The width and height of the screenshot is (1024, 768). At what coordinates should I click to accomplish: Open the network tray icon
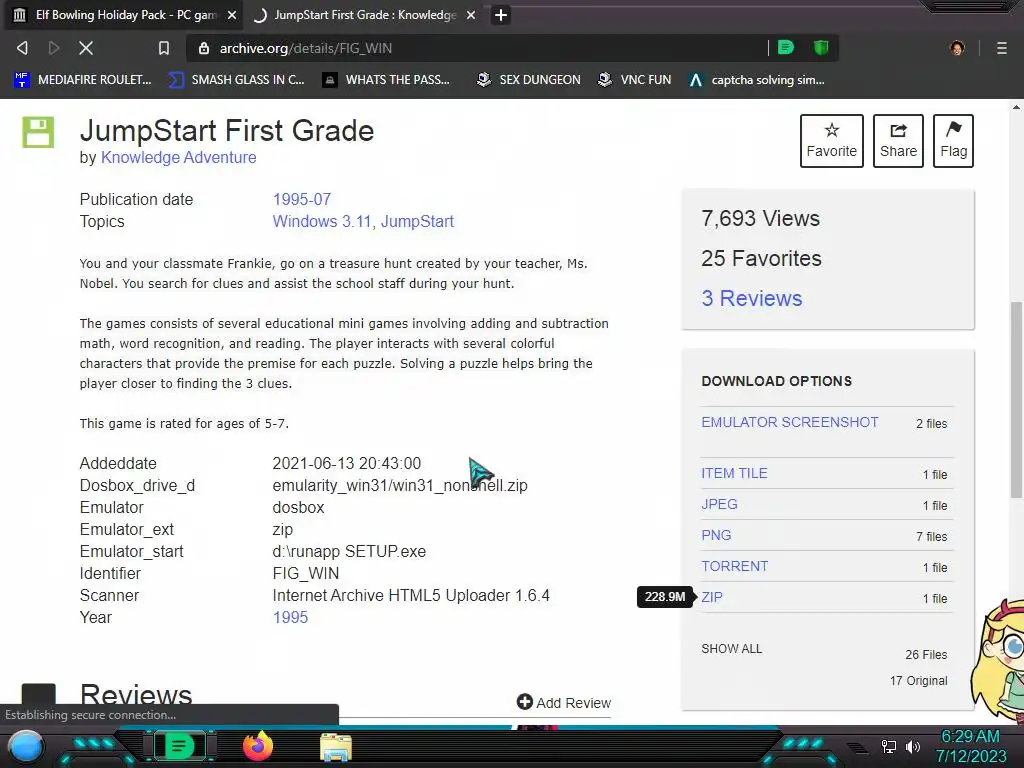(x=889, y=746)
